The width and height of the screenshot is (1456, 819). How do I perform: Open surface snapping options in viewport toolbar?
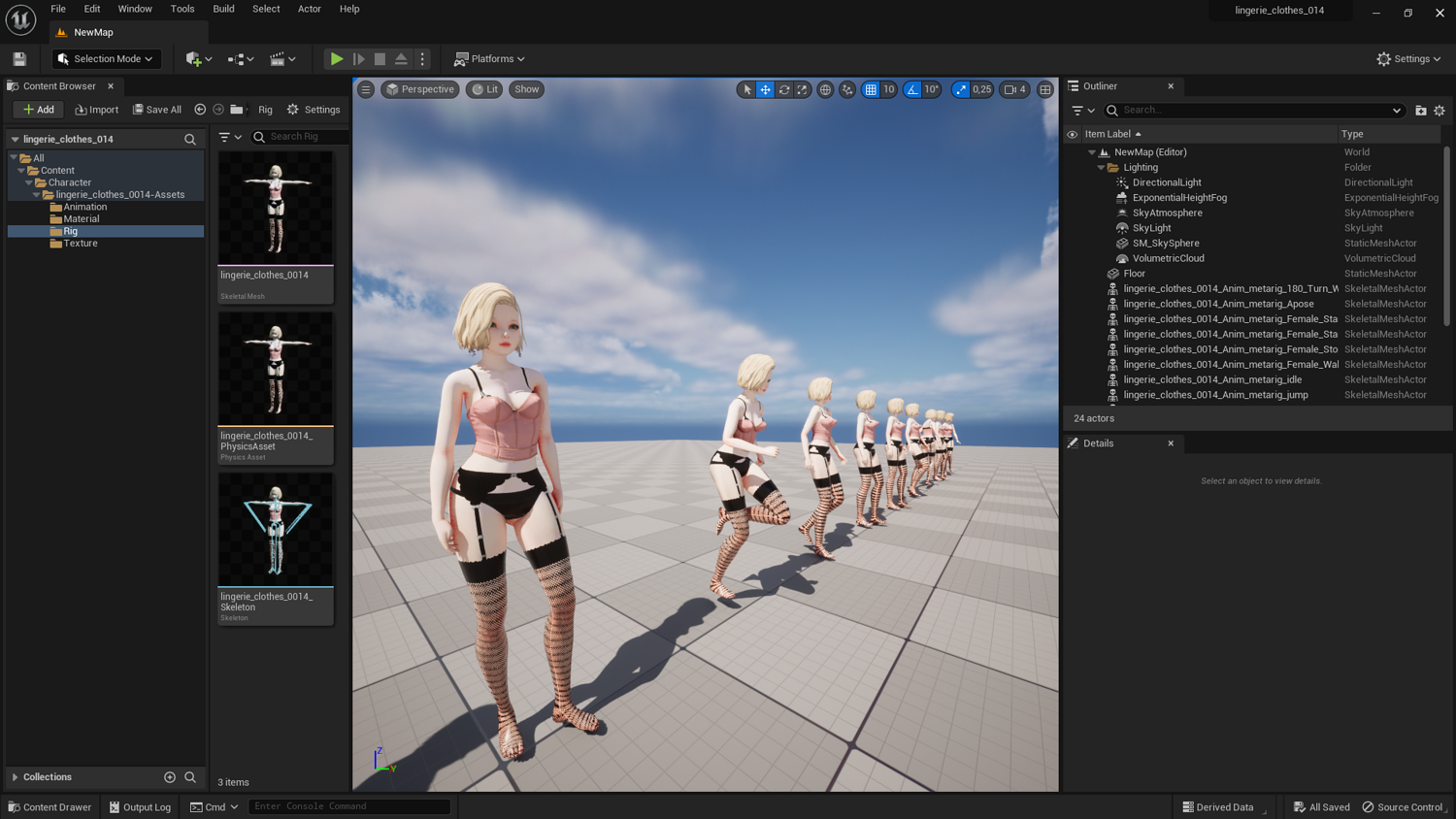tap(847, 89)
